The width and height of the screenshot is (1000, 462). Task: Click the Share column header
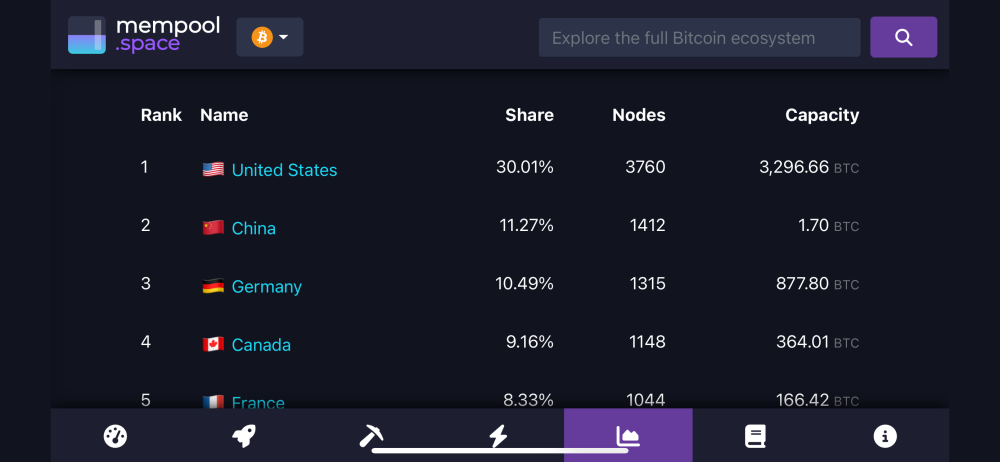click(x=529, y=115)
